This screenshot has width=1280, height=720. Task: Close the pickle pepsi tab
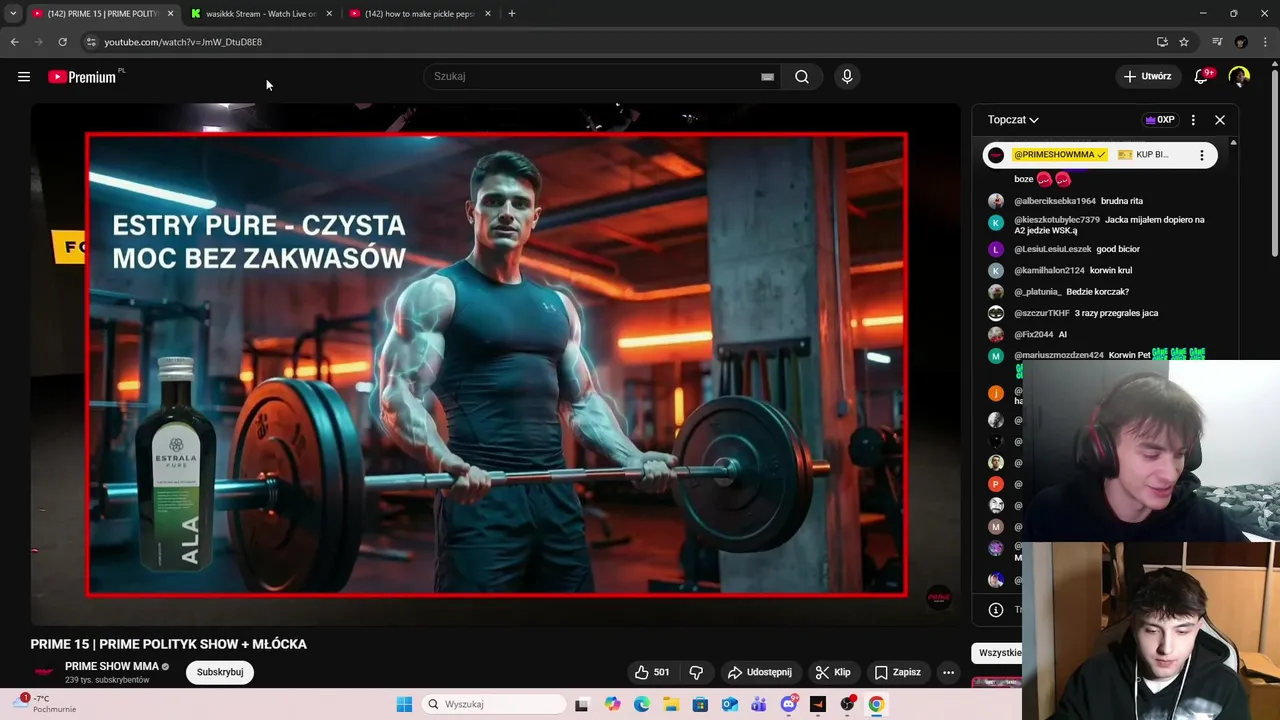point(488,14)
